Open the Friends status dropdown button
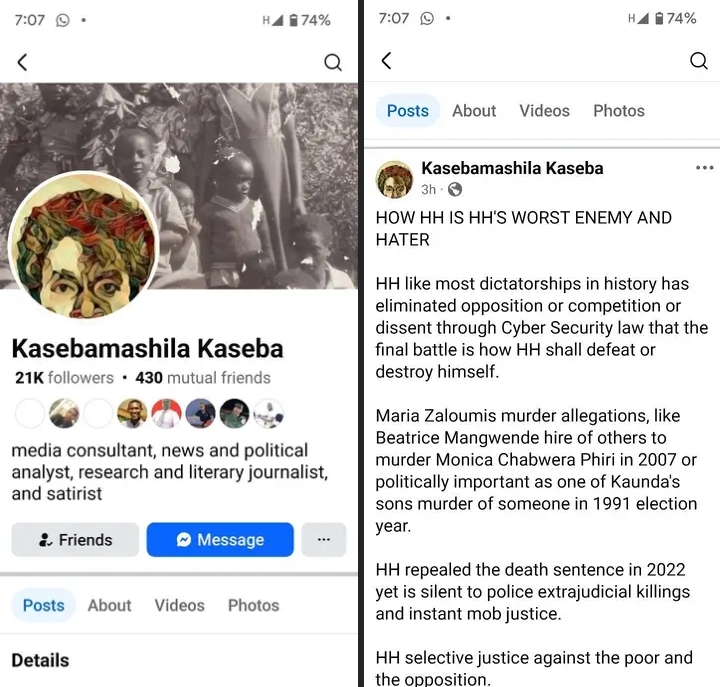This screenshot has width=720, height=687. click(76, 540)
